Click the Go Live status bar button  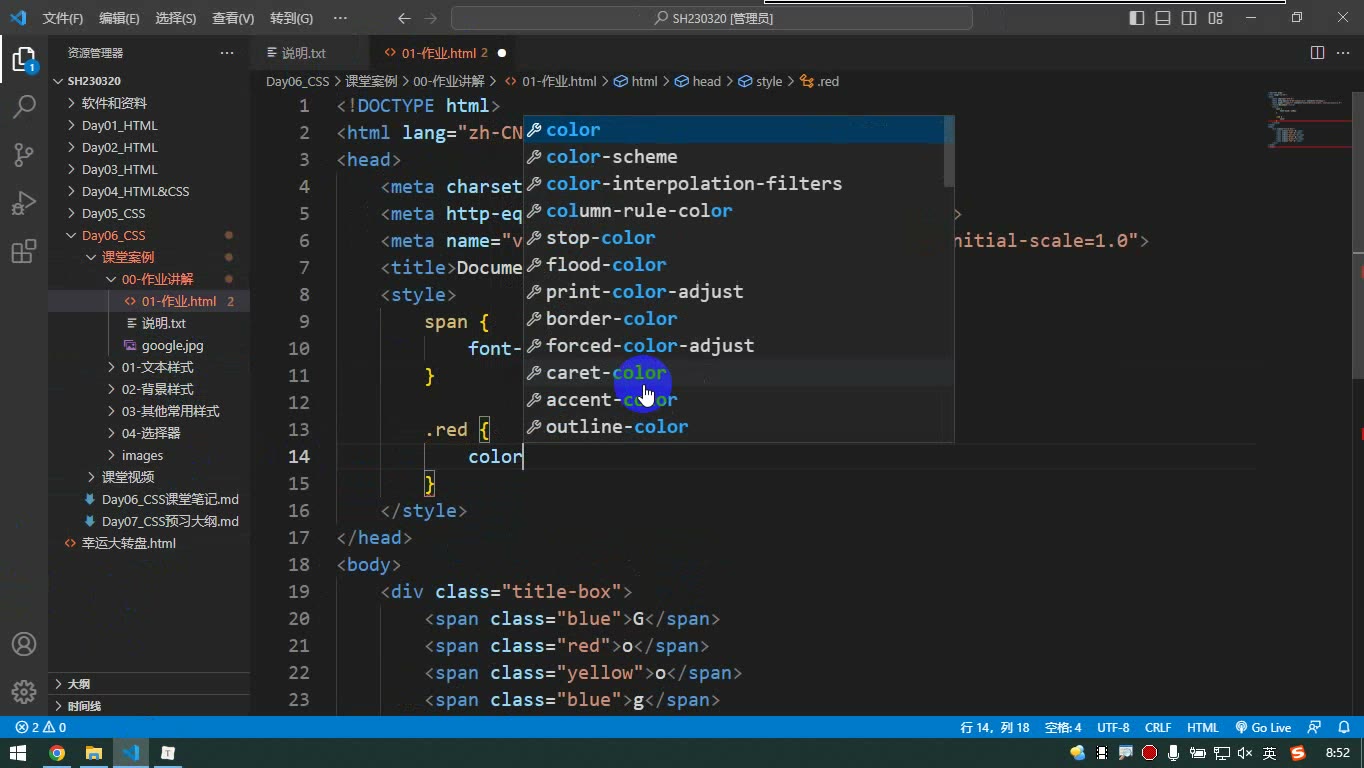(x=1263, y=728)
